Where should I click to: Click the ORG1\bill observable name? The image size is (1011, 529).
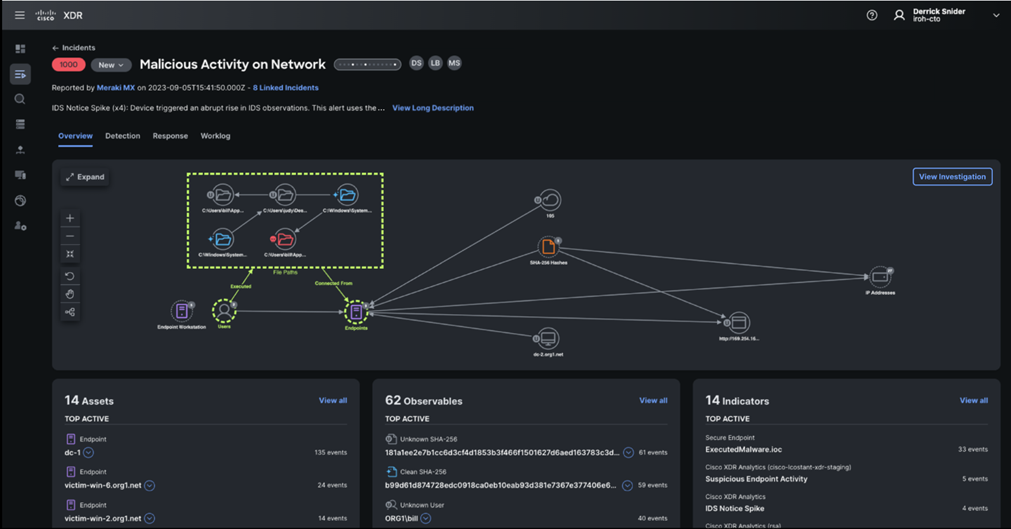(401, 519)
